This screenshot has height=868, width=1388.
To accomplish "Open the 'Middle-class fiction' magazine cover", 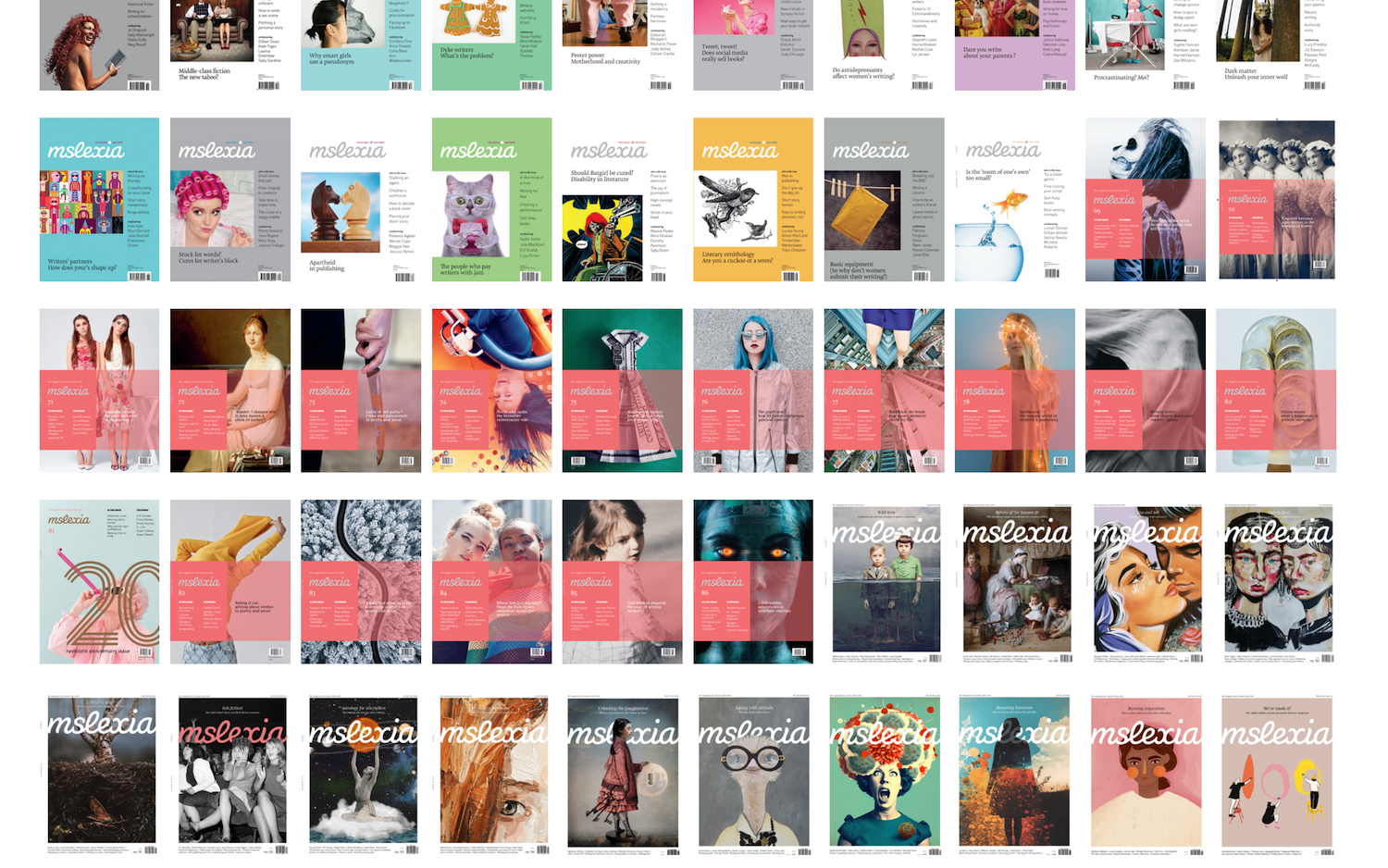I will [x=229, y=44].
